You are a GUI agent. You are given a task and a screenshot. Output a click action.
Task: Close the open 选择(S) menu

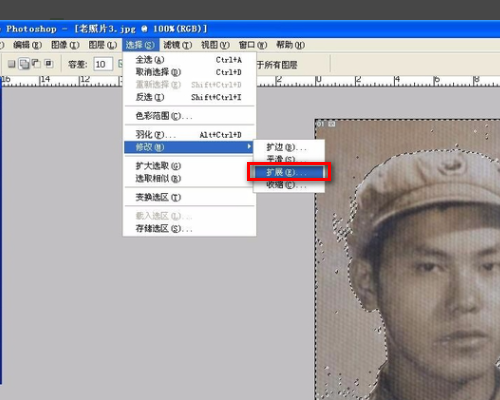pyautogui.click(x=140, y=45)
